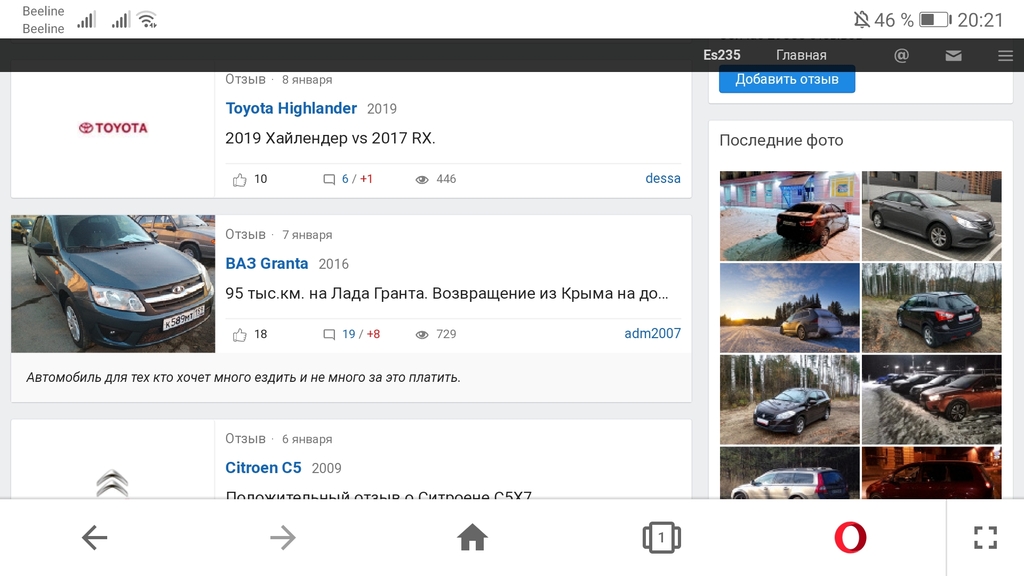1024x576 pixels.
Task: Click the date '7 января'
Action: click(307, 235)
